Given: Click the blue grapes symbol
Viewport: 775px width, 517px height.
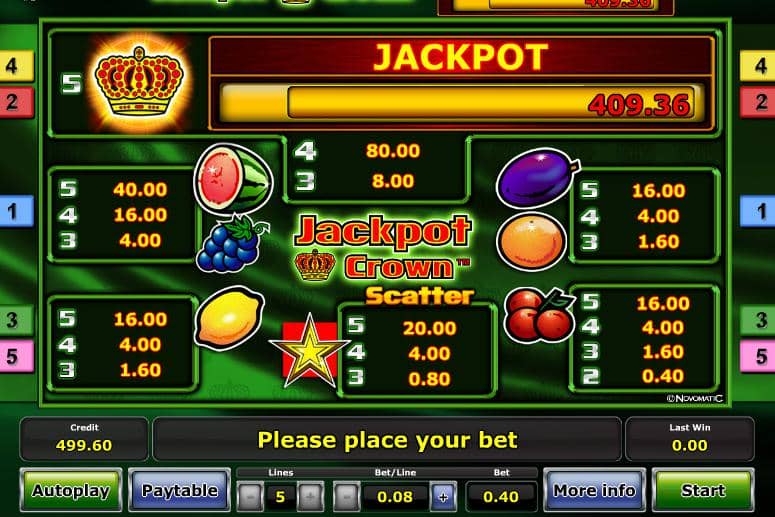Looking at the screenshot, I should [x=230, y=244].
